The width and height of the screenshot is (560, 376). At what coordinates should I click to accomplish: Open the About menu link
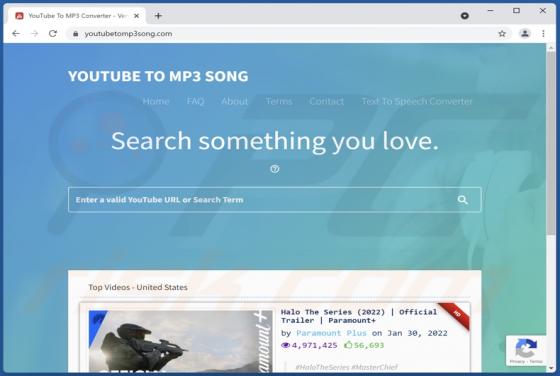235,101
